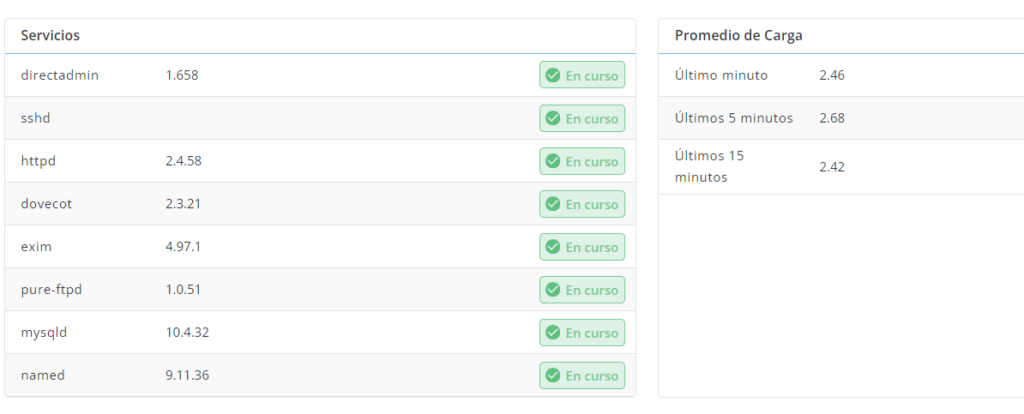
Task: Click the pure-ftpd status check icon
Action: pos(552,290)
